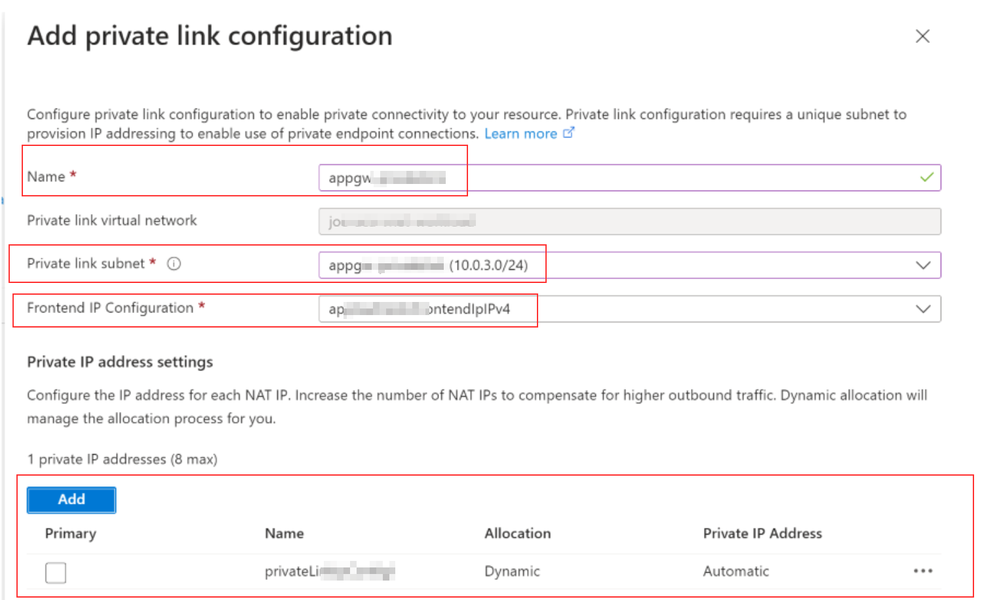The height and width of the screenshot is (600, 999).
Task: Click the Automatic private IP address cell
Action: pyautogui.click(x=736, y=571)
